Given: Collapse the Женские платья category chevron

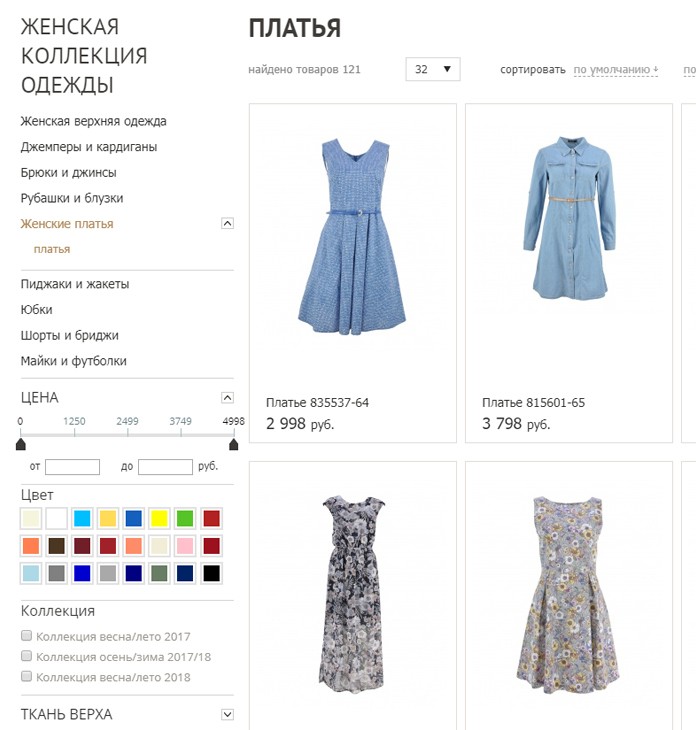Looking at the screenshot, I should pos(227,223).
